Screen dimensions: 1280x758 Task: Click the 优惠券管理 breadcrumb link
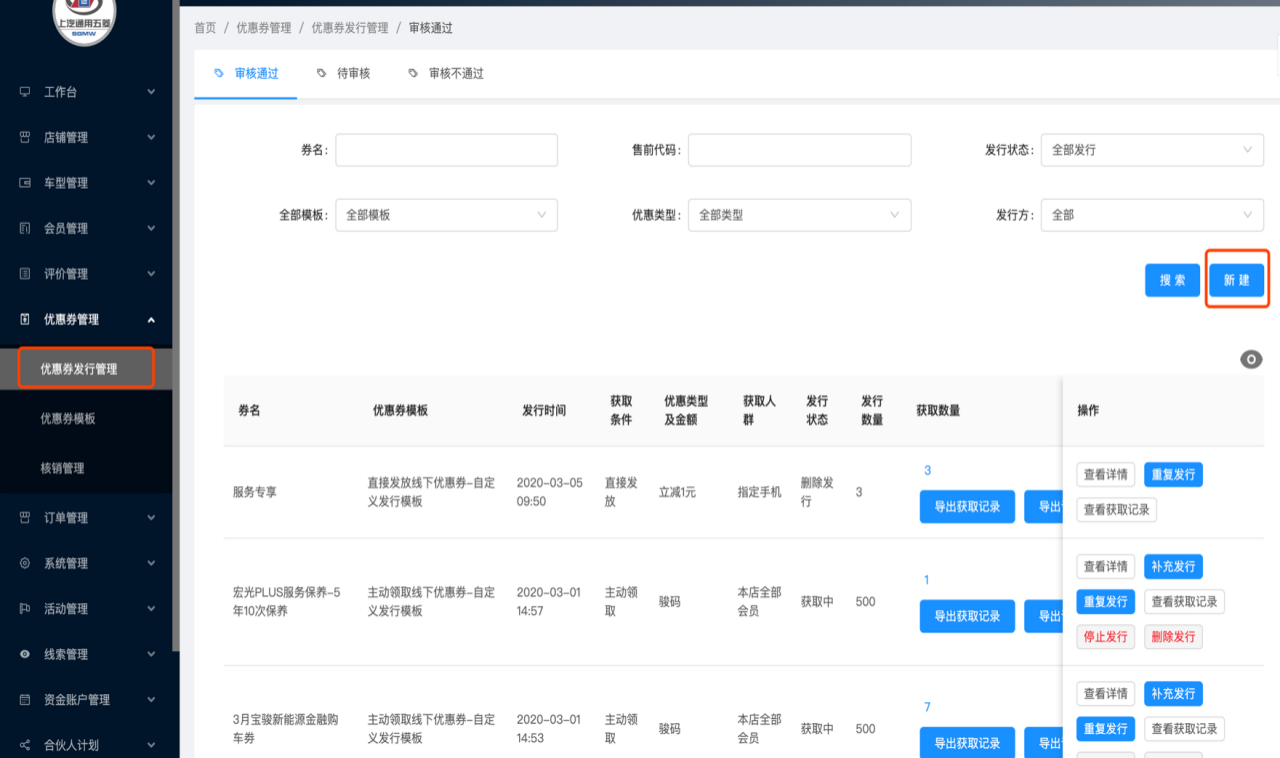tap(264, 28)
